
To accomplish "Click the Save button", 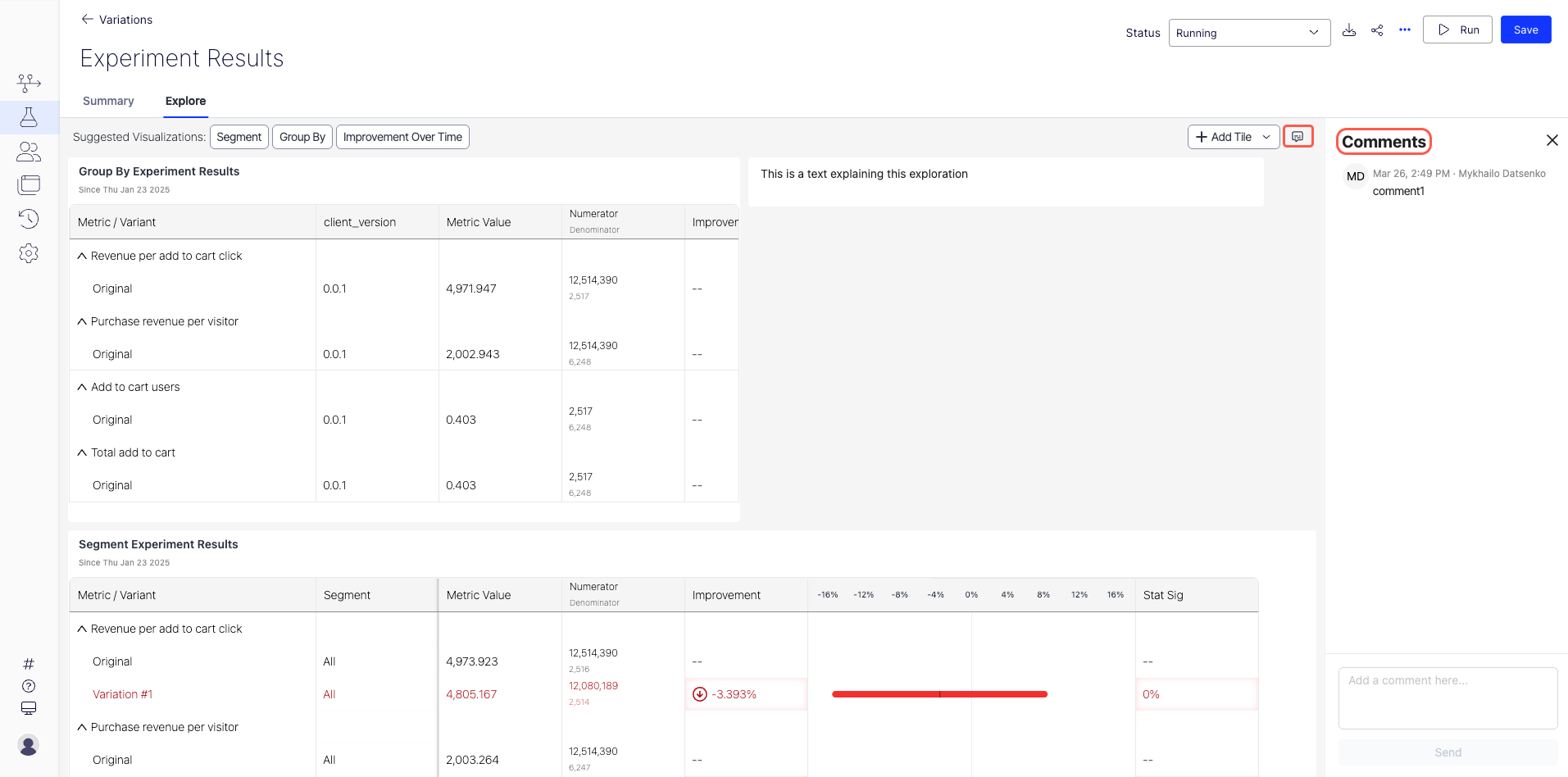I will 1525,30.
